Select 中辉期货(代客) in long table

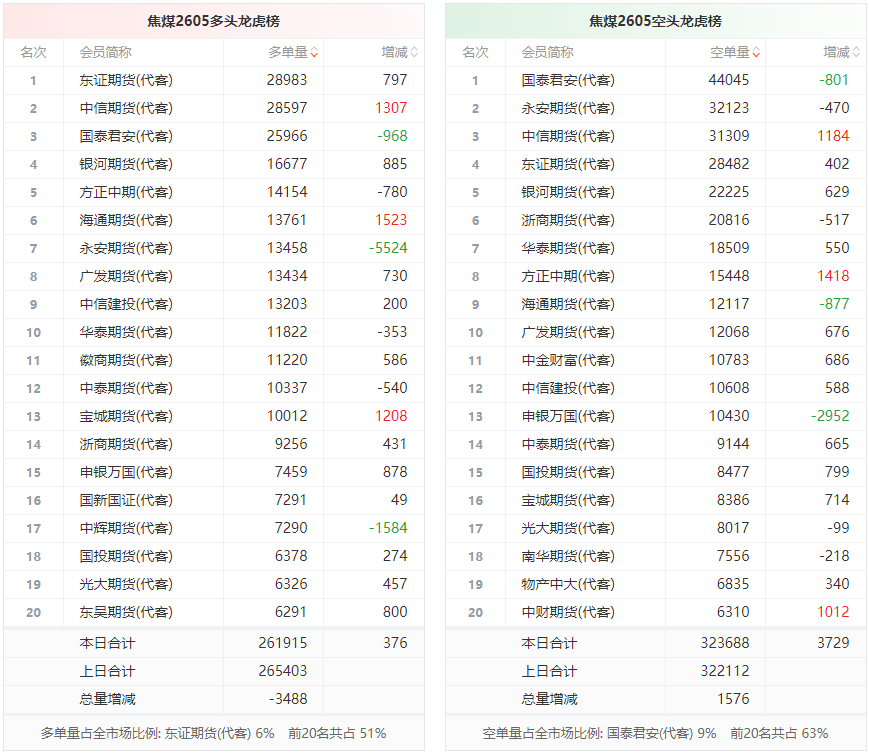[126, 528]
